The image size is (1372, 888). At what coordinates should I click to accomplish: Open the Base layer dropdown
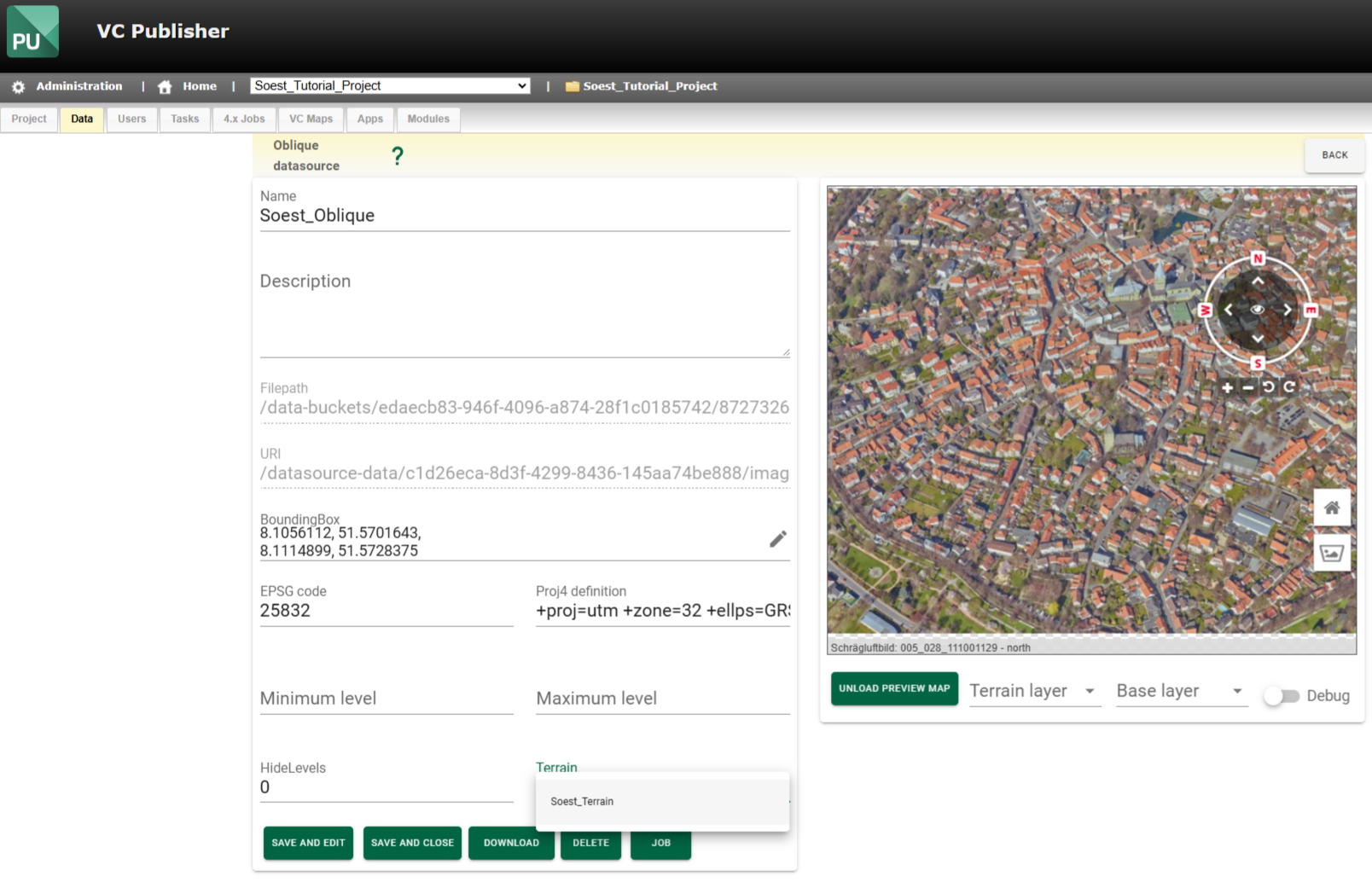pos(1181,692)
